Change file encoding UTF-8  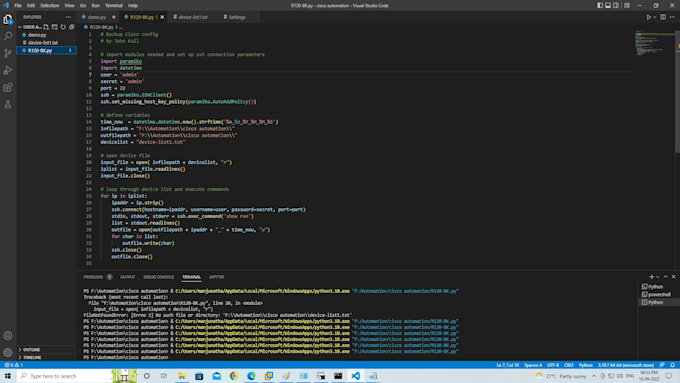[553, 365]
